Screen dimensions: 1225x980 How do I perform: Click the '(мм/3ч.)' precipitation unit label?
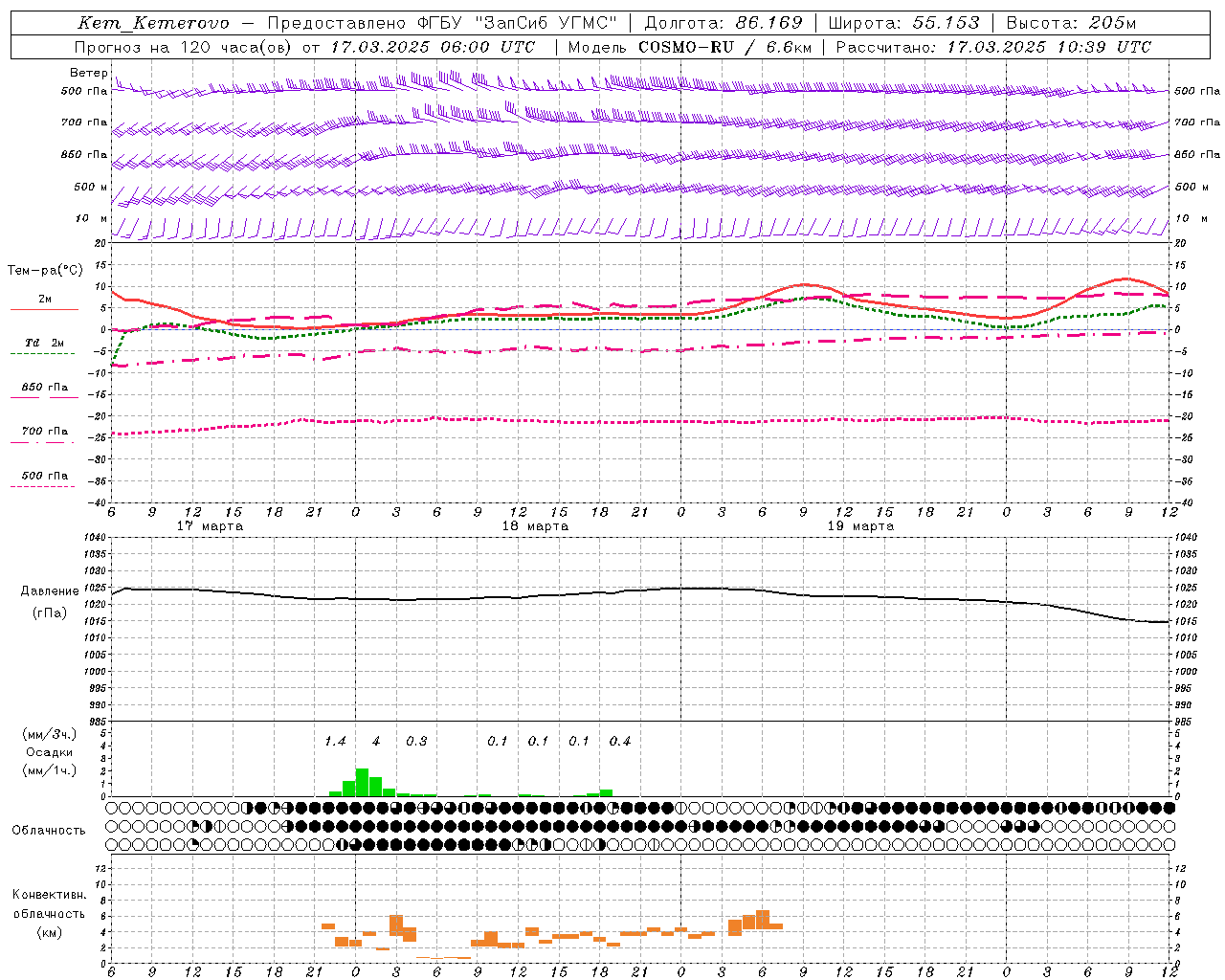click(x=50, y=734)
